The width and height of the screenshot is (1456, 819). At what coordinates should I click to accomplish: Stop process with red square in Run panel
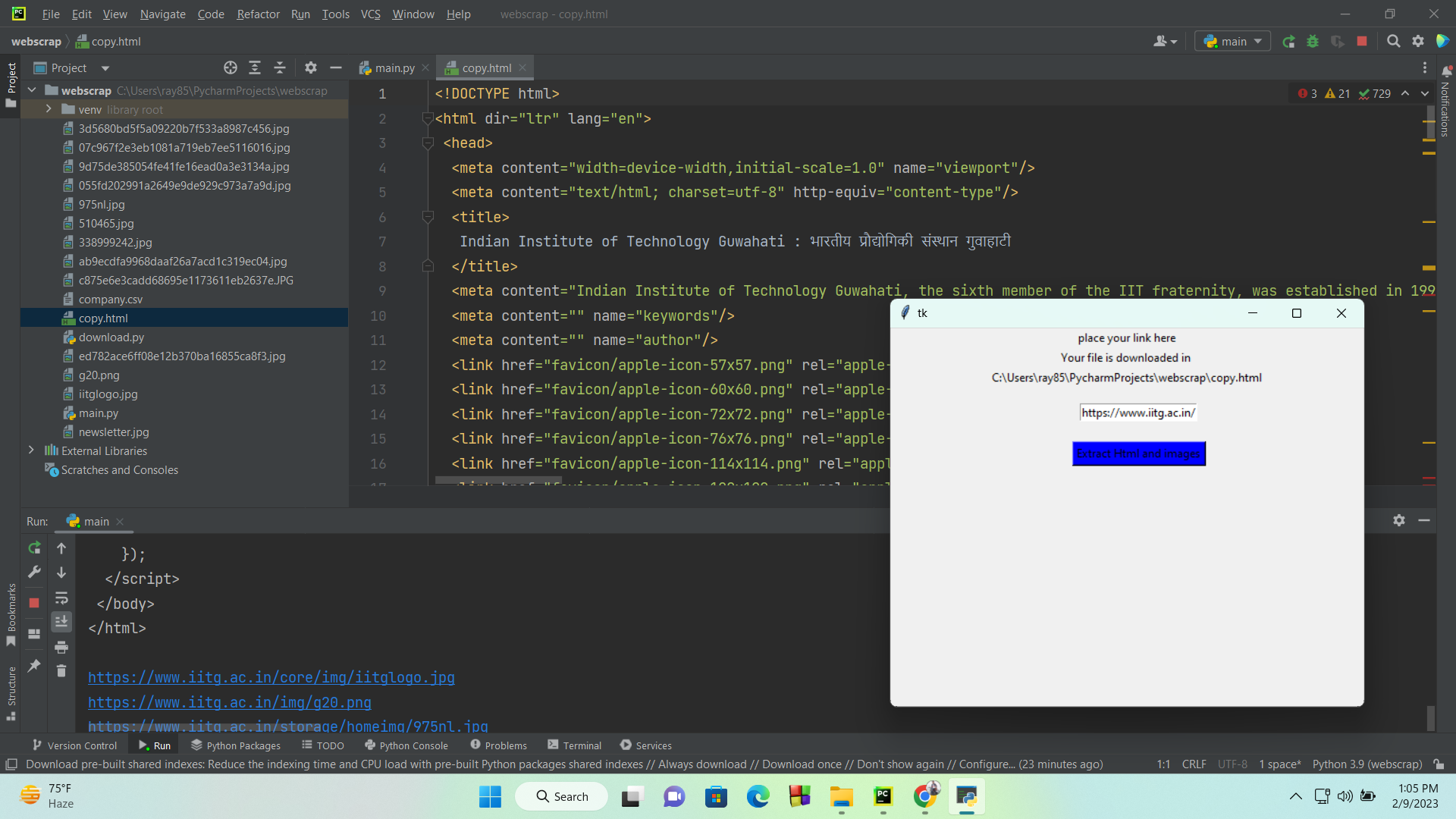(34, 603)
